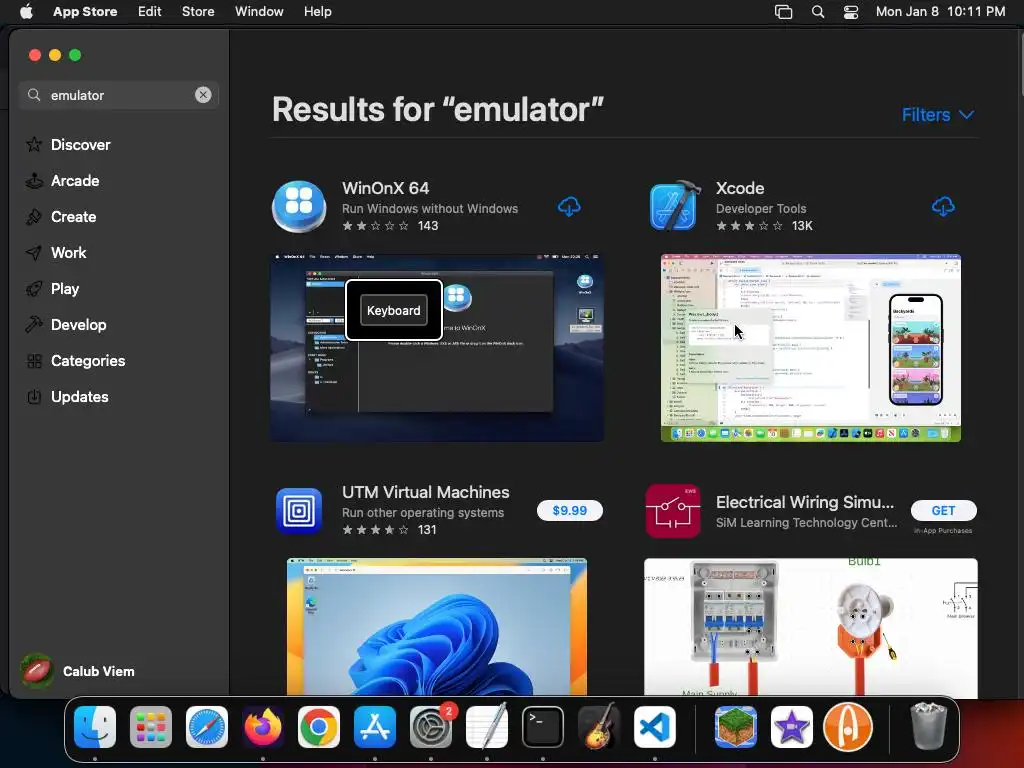The image size is (1024, 768).
Task: Click the WinOnX 64 star rating
Action: [376, 226]
